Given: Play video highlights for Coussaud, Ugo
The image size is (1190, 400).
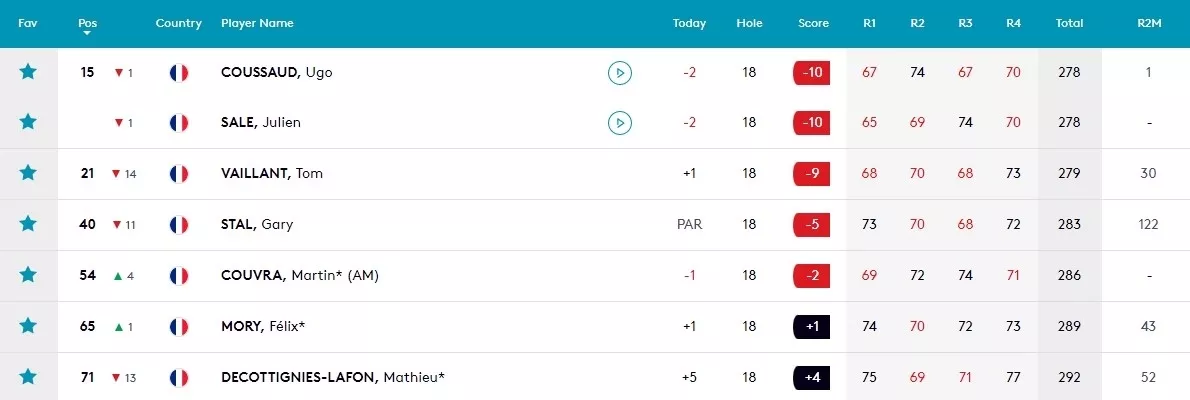Looking at the screenshot, I should click(x=620, y=73).
